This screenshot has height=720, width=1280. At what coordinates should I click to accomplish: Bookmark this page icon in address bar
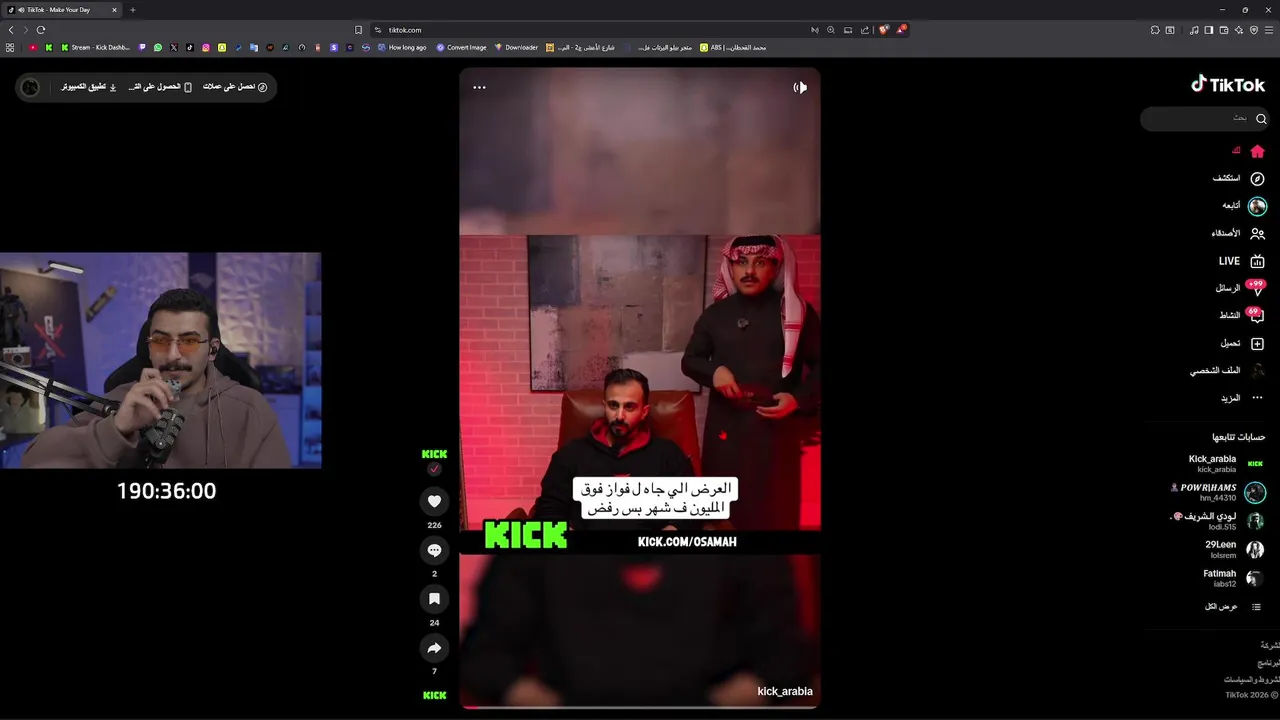click(x=359, y=30)
